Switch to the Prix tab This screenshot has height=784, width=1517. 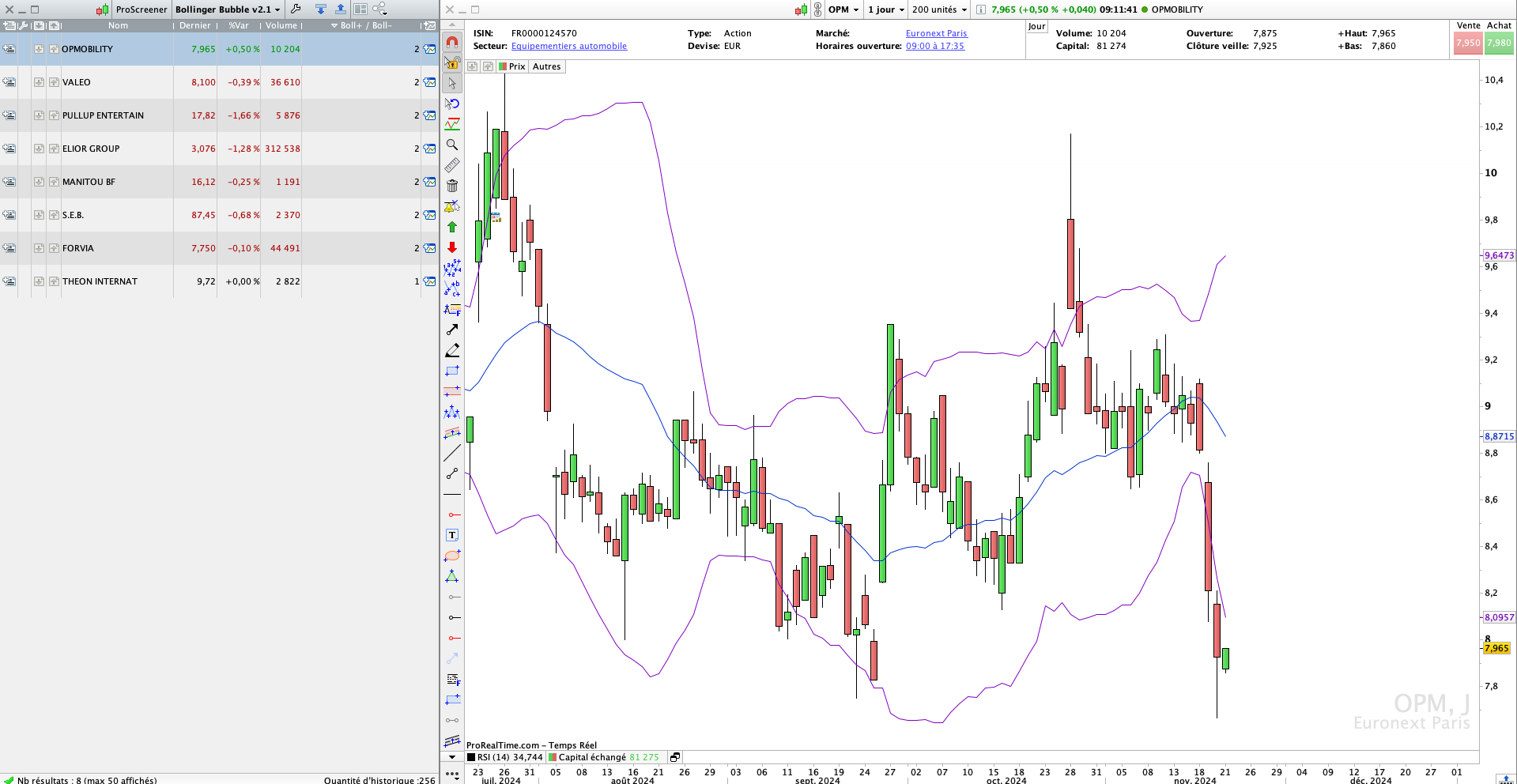click(512, 66)
